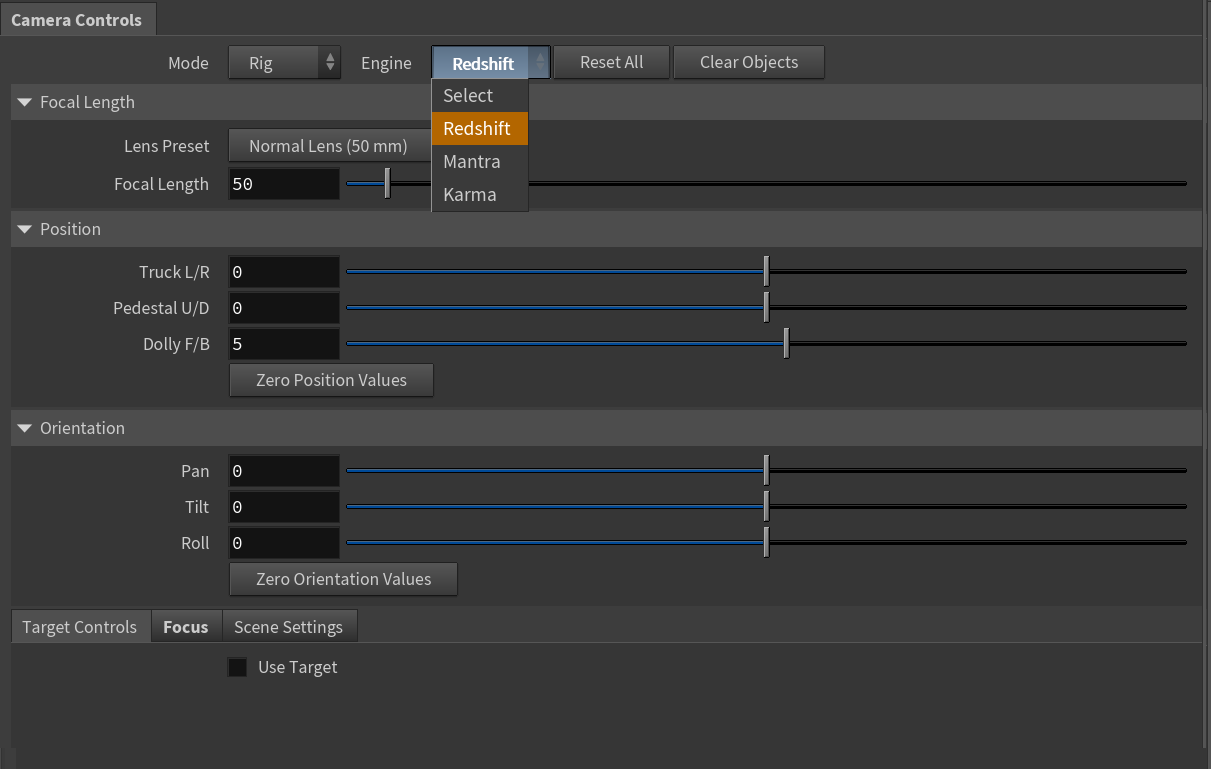Click the Truck L/R value field
This screenshot has width=1211, height=769.
point(284,272)
